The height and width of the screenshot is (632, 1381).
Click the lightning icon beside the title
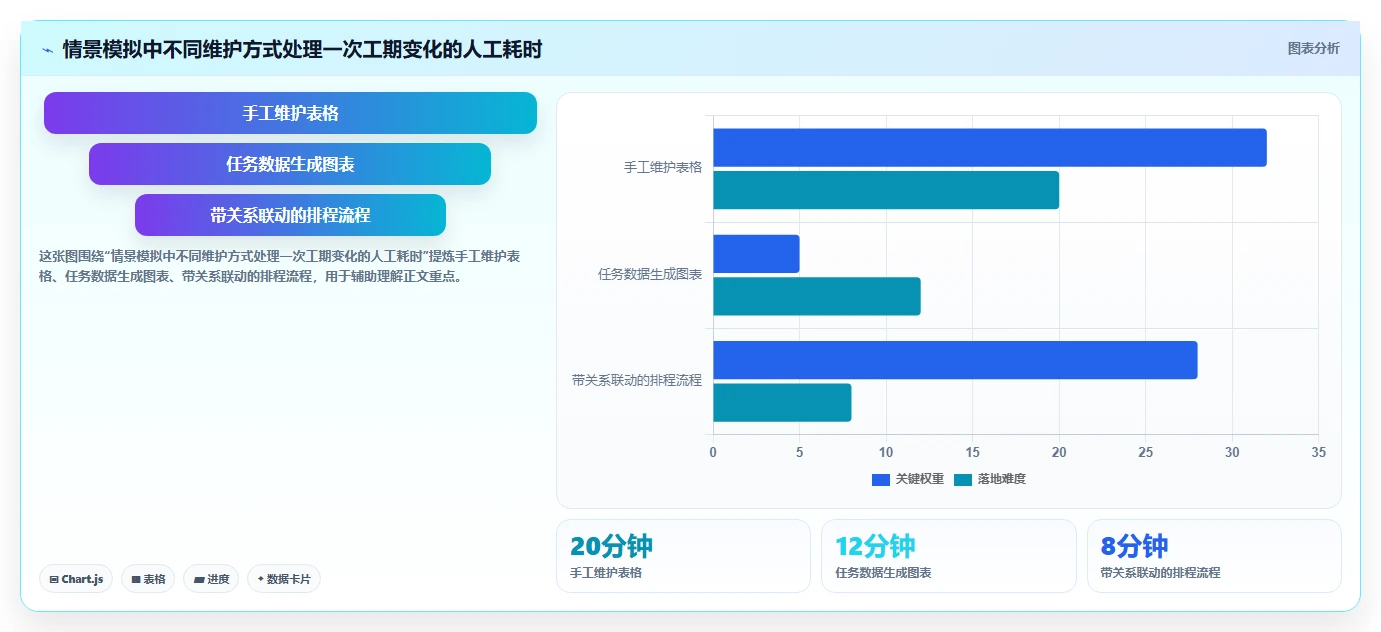coord(47,50)
